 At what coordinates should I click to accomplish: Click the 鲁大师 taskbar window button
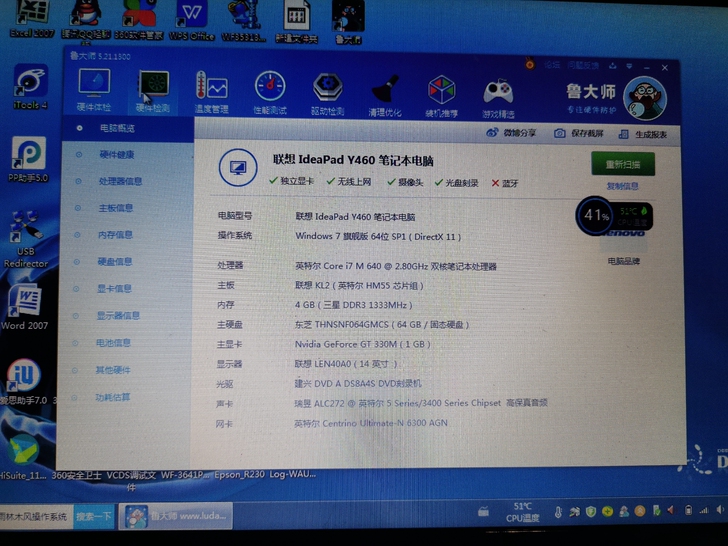pyautogui.click(x=176, y=516)
